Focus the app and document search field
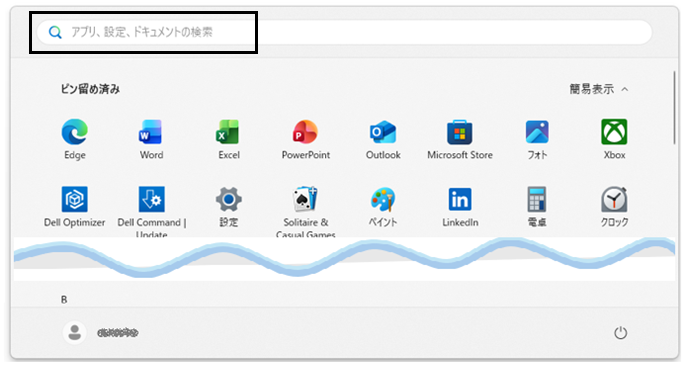 pos(345,32)
